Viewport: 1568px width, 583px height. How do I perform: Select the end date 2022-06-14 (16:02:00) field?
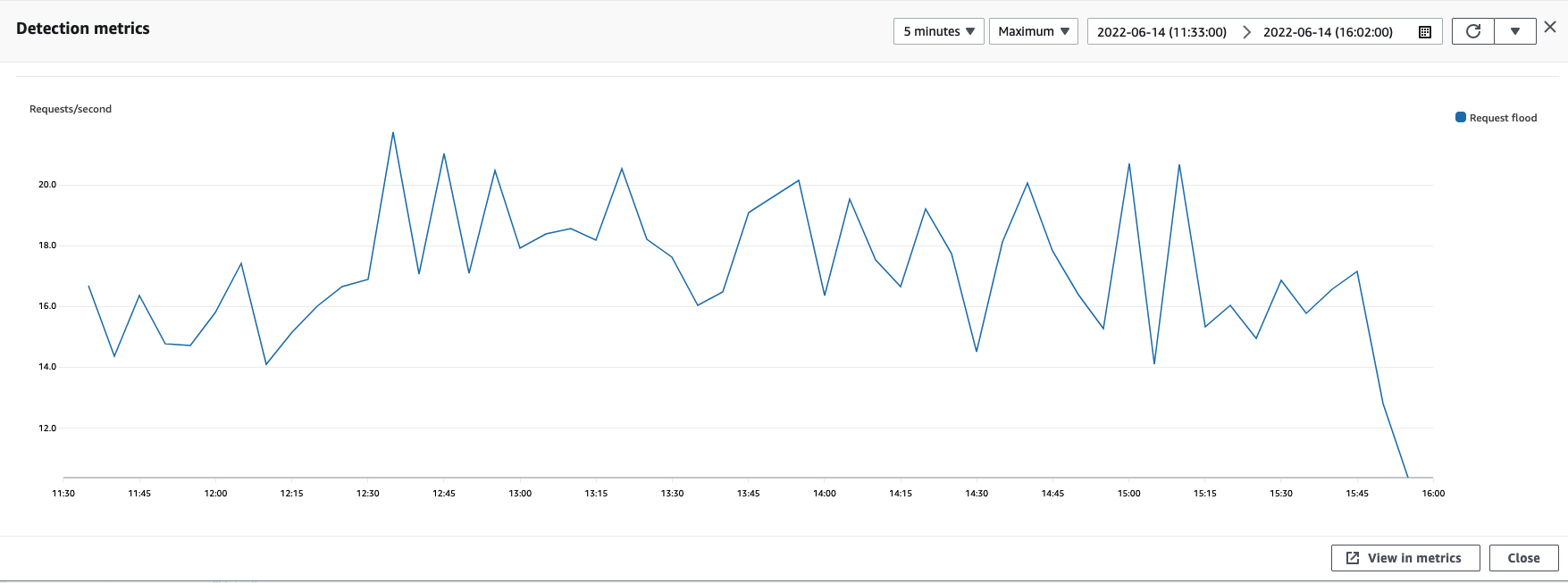point(1328,32)
